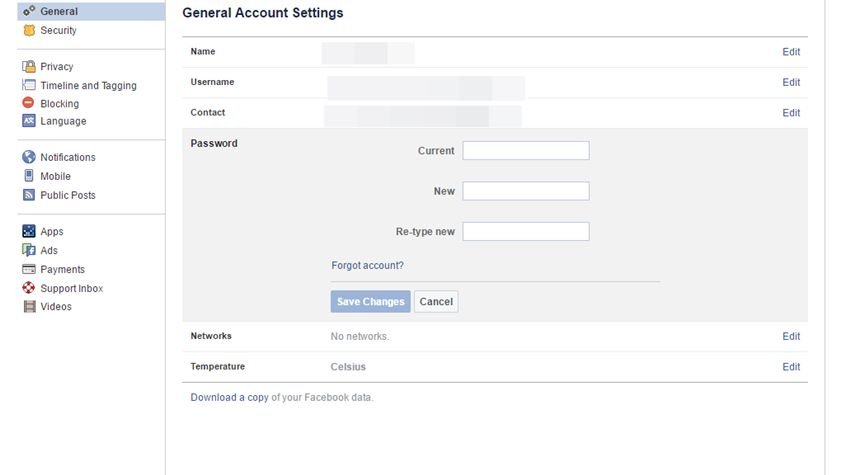Viewport: 850px width, 475px height.
Task: Edit the Temperature setting
Action: pos(791,367)
